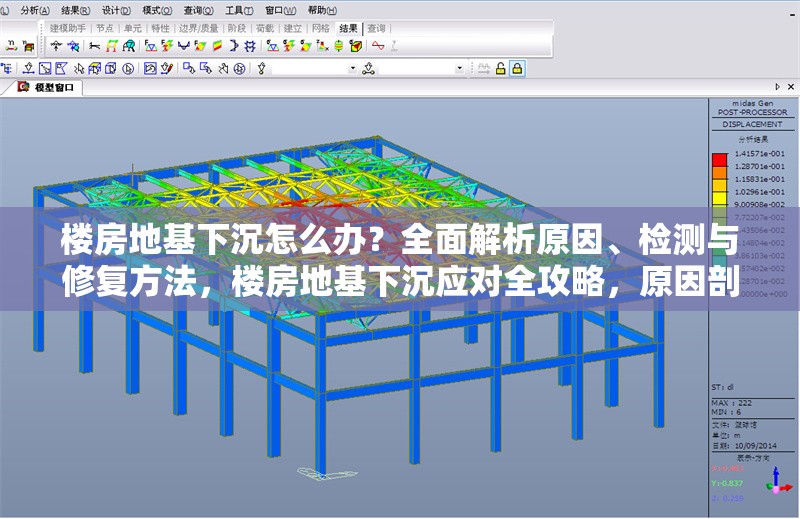Screen dimensions: 800x519
Task: Switch to the 节点 toolbar tab
Action: click(105, 29)
